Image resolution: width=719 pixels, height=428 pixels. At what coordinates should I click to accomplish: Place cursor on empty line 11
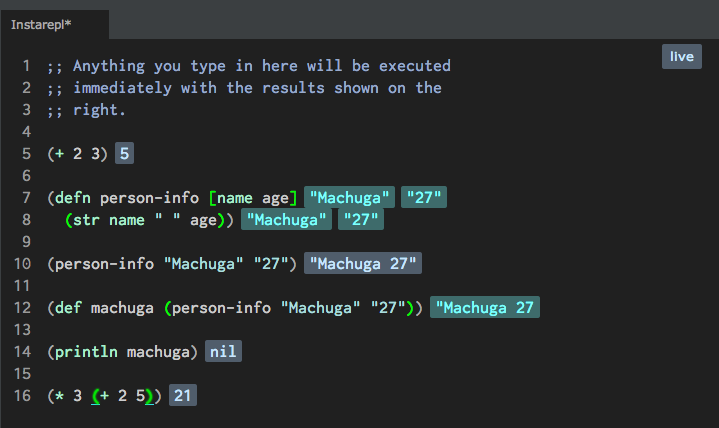[x=200, y=286]
